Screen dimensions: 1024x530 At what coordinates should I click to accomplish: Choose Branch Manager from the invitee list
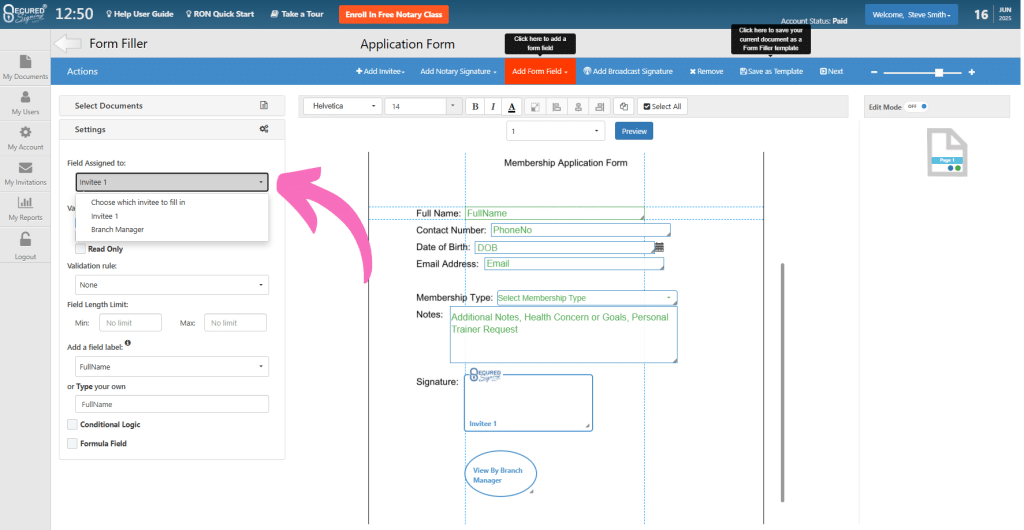117,230
